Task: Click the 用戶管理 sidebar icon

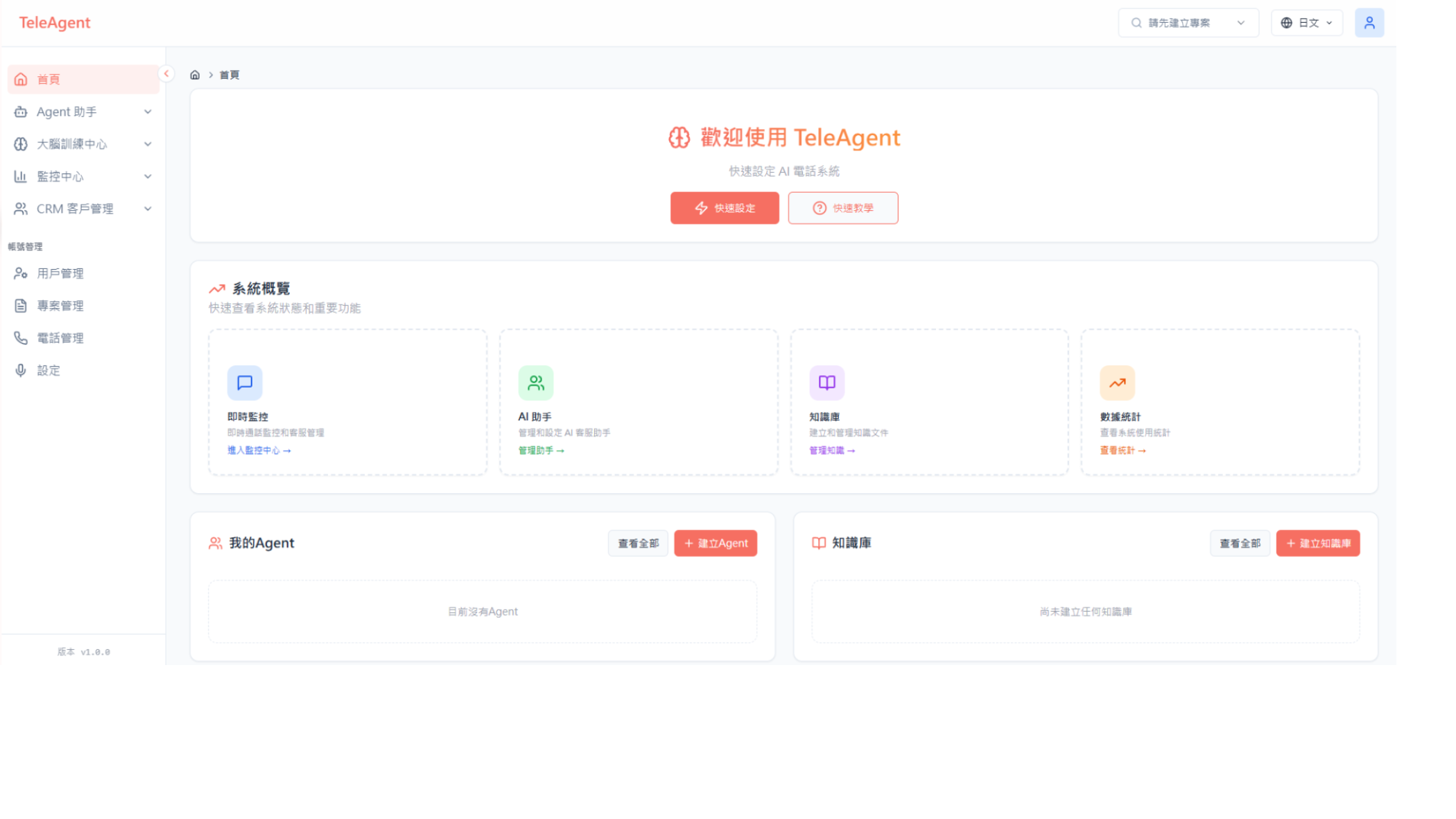Action: [20, 273]
